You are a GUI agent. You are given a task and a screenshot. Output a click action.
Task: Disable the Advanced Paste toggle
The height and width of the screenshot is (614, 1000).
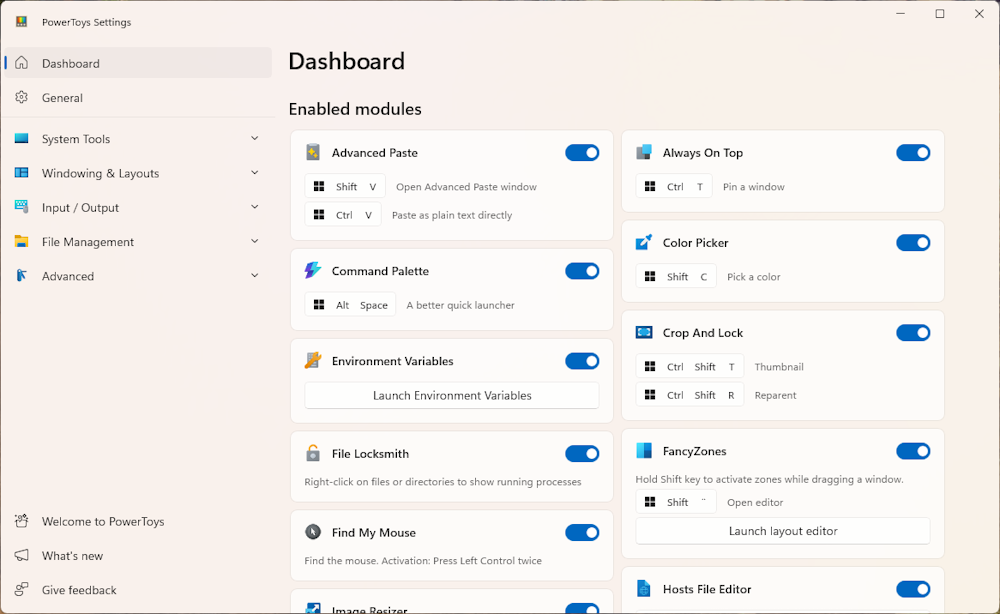pos(582,152)
